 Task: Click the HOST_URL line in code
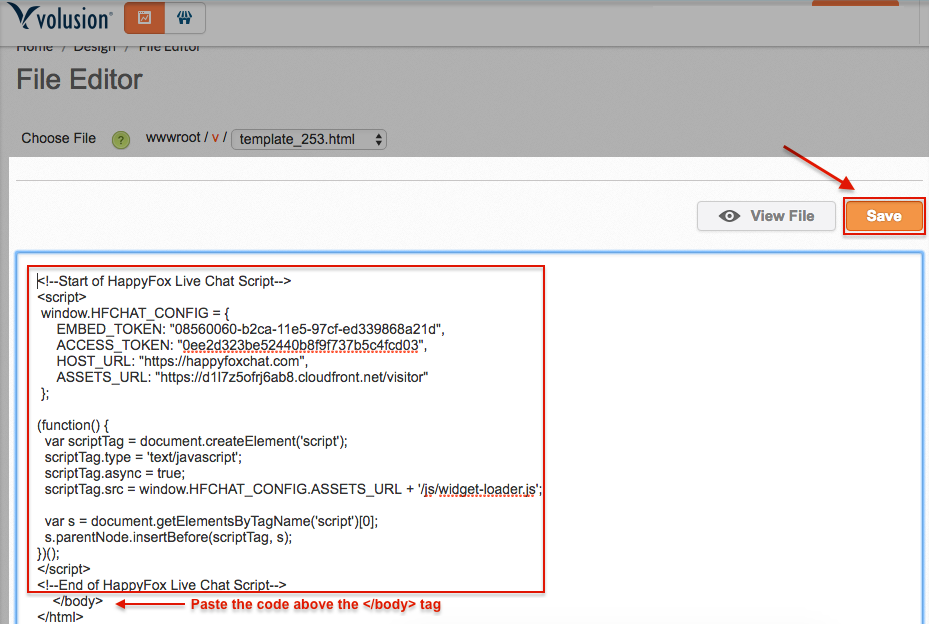[x=182, y=361]
